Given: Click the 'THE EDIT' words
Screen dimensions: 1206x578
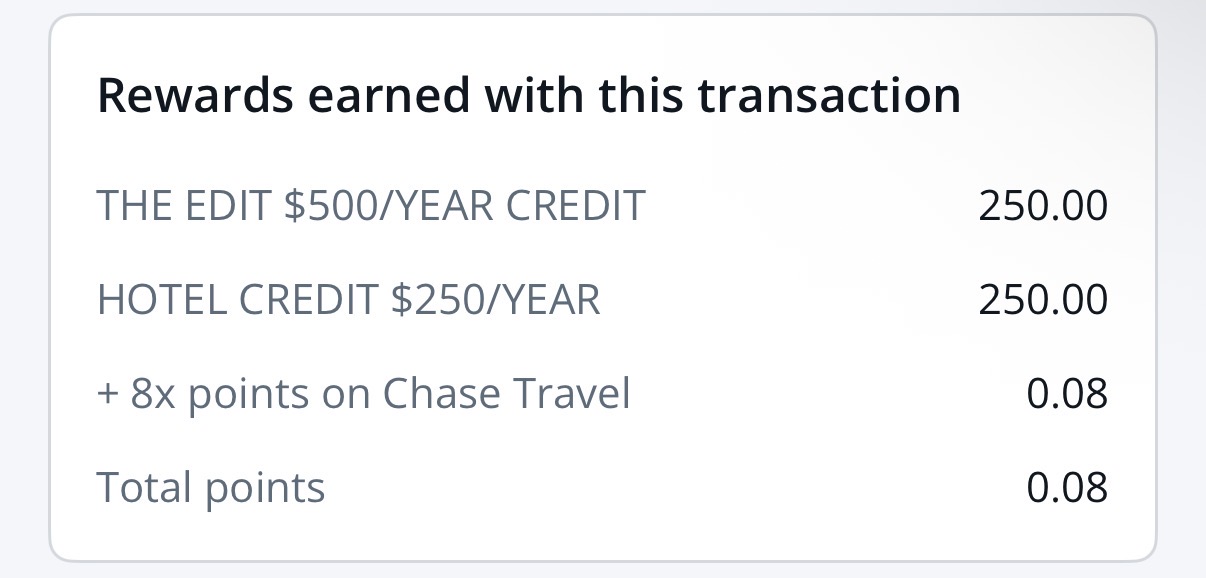Looking at the screenshot, I should 183,206.
